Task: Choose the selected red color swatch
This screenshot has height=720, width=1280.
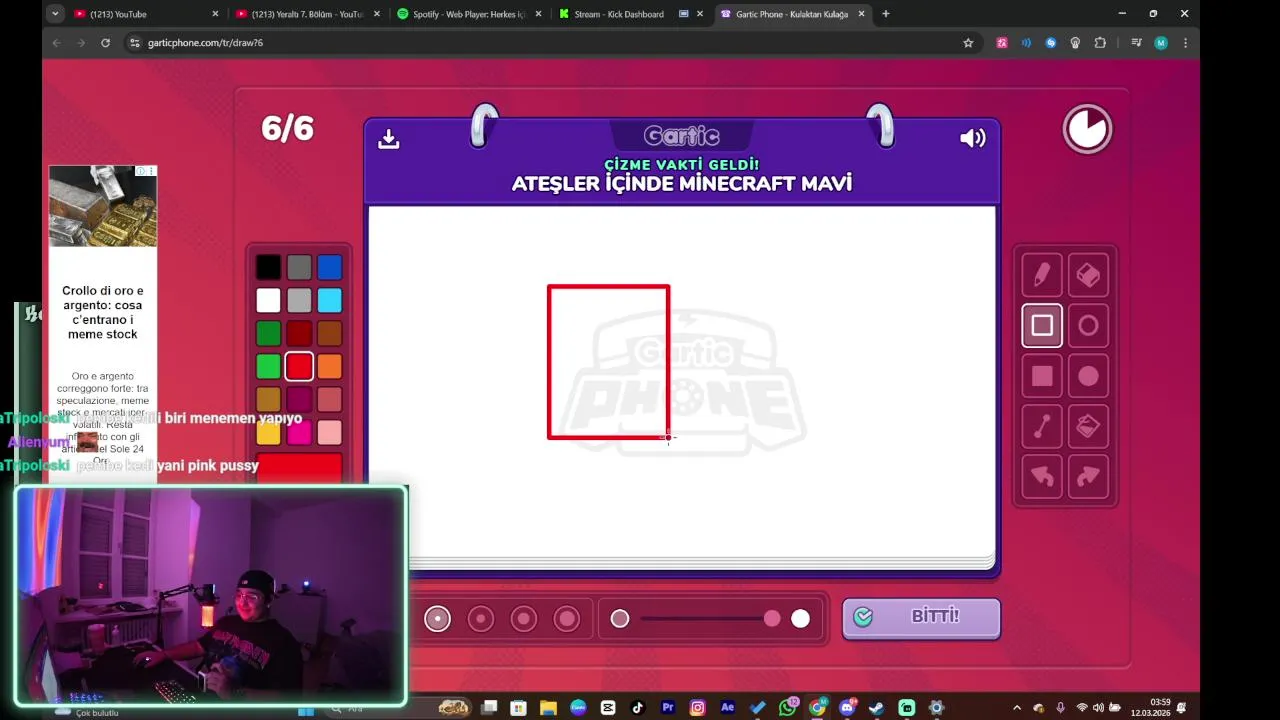Action: [299, 367]
